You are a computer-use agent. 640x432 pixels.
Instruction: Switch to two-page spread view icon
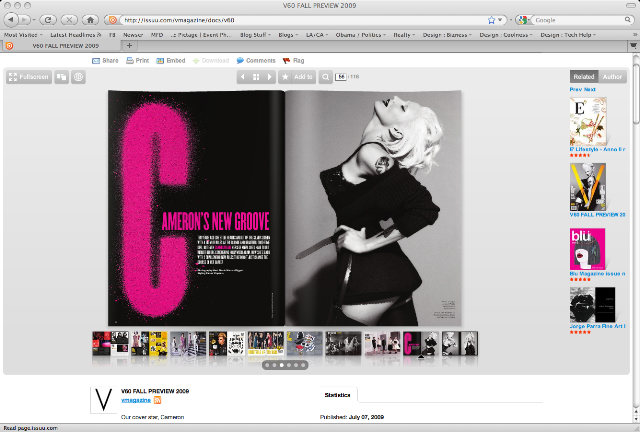pos(62,77)
